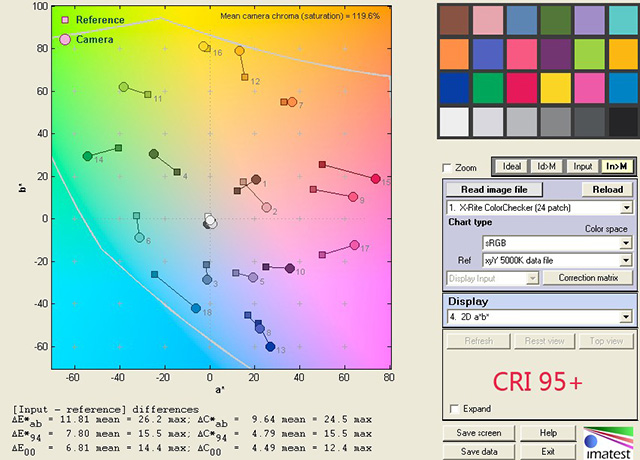This screenshot has width=640, height=460.
Task: Click the Exit button
Action: click(548, 451)
